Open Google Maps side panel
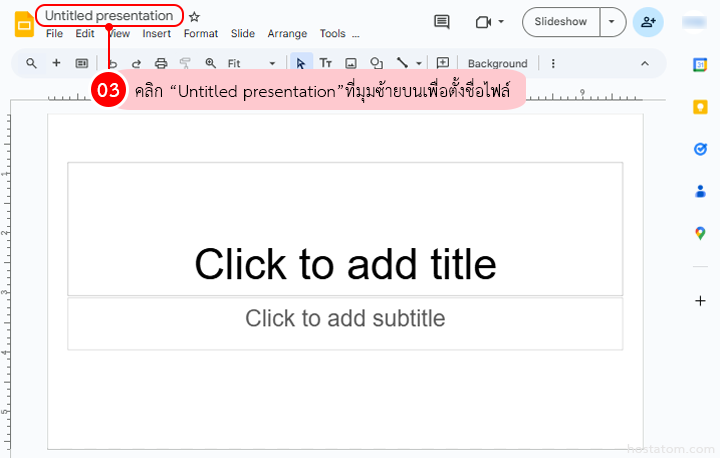Screen dimensions: 720x458 (x=700, y=233)
